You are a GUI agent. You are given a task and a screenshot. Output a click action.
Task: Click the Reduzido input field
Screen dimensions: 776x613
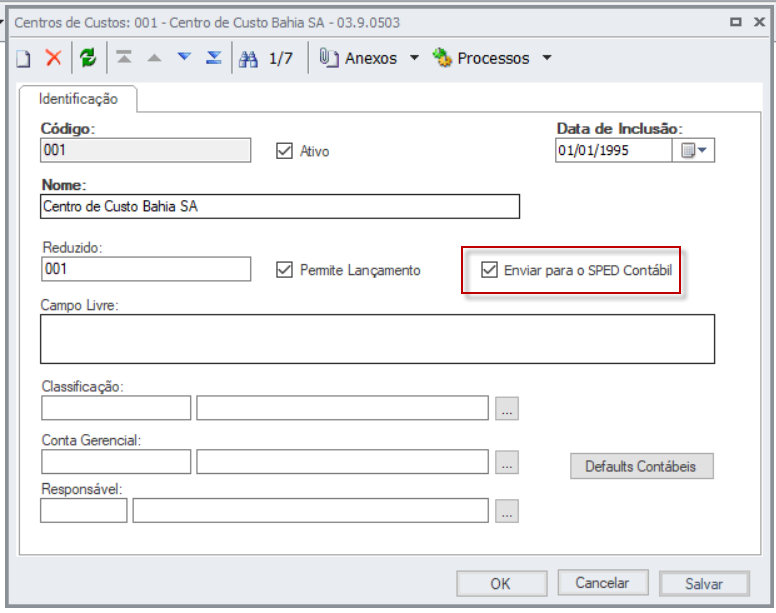(146, 269)
